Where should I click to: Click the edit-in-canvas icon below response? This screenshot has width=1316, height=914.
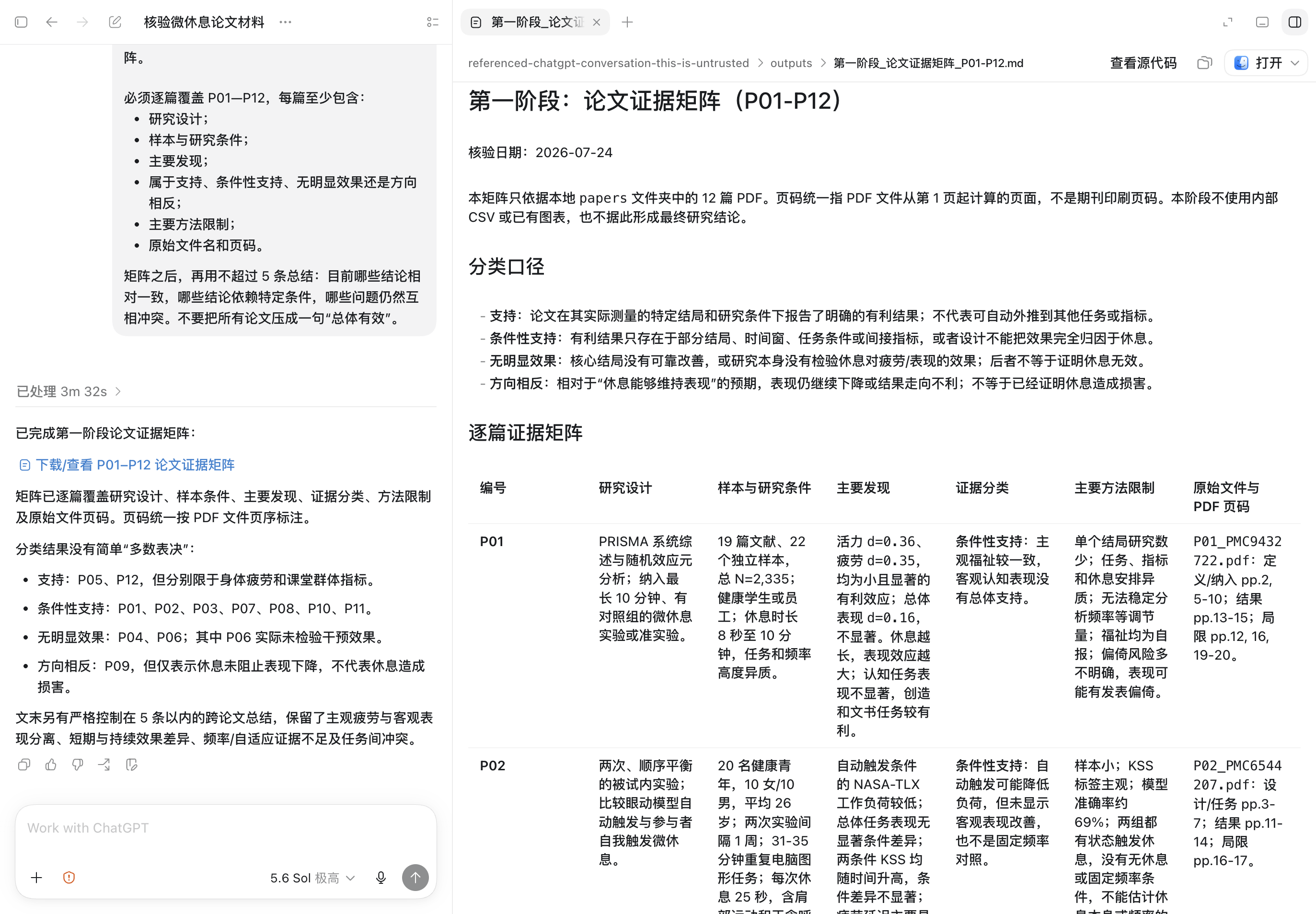coord(131,765)
